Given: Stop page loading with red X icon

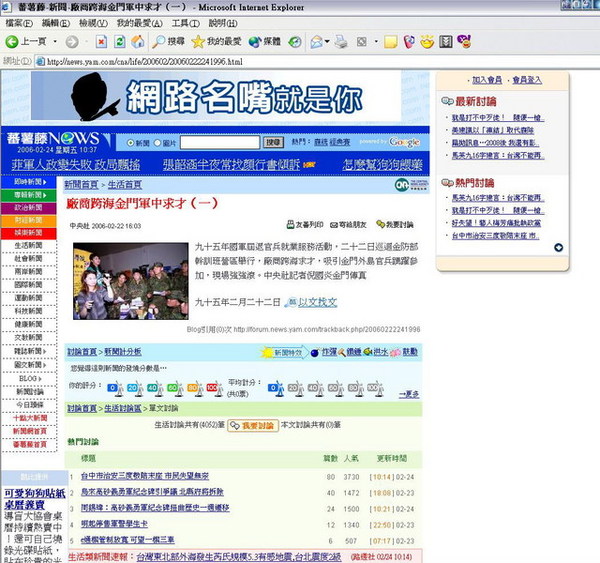Looking at the screenshot, I should [101, 42].
